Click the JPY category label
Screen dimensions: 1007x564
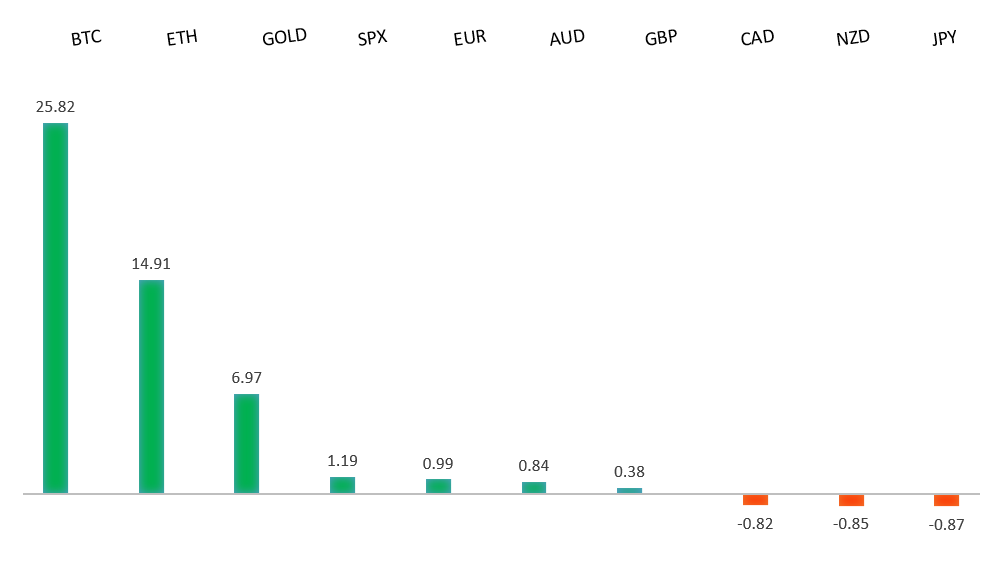[x=945, y=39]
